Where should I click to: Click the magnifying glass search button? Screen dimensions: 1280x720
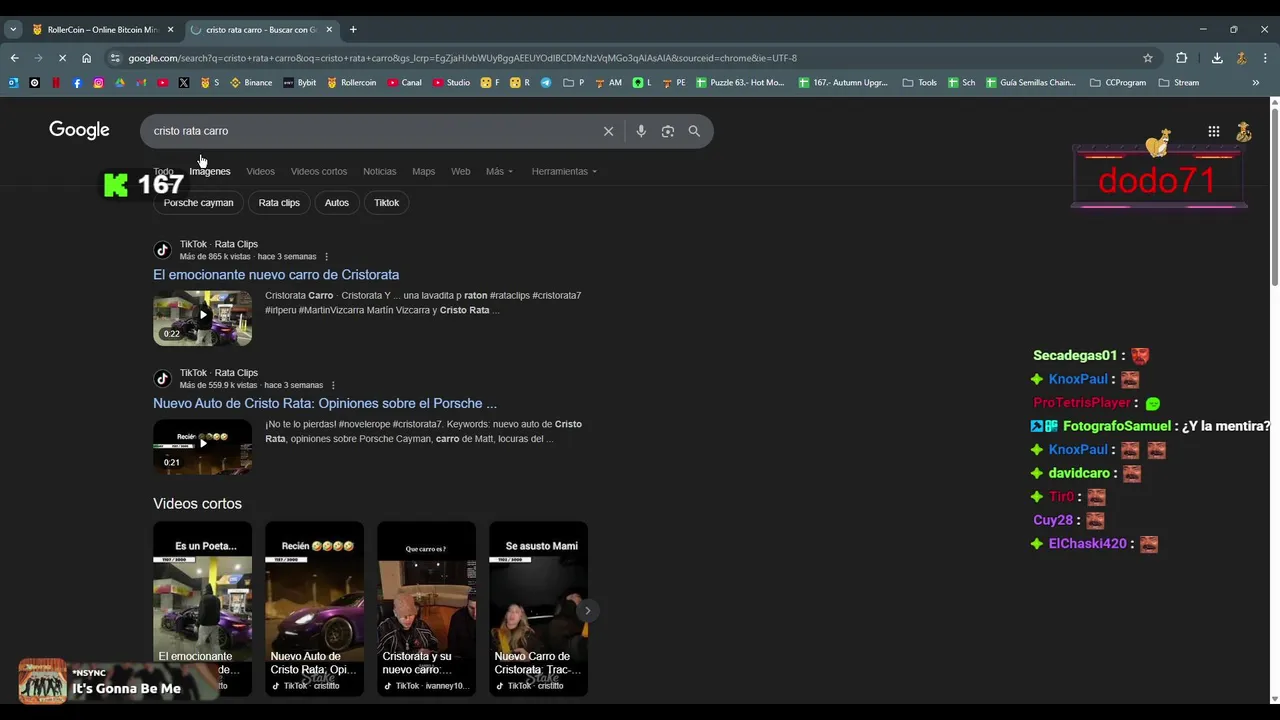pos(694,131)
